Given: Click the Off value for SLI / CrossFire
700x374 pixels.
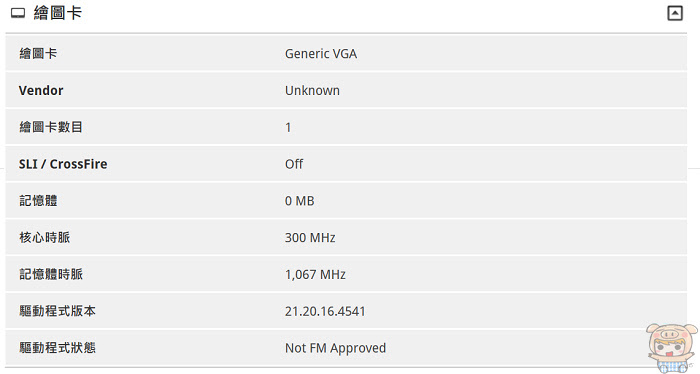Looking at the screenshot, I should click(294, 164).
